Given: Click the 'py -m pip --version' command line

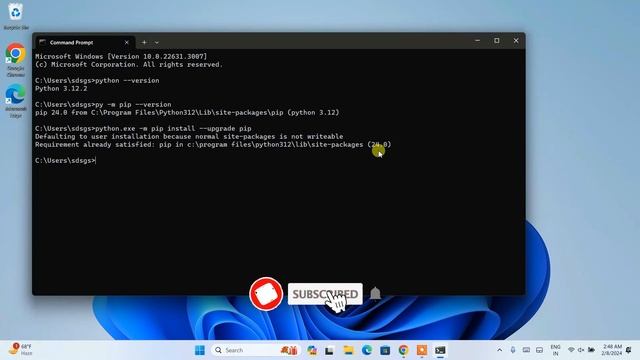Looking at the screenshot, I should pyautogui.click(x=103, y=104).
